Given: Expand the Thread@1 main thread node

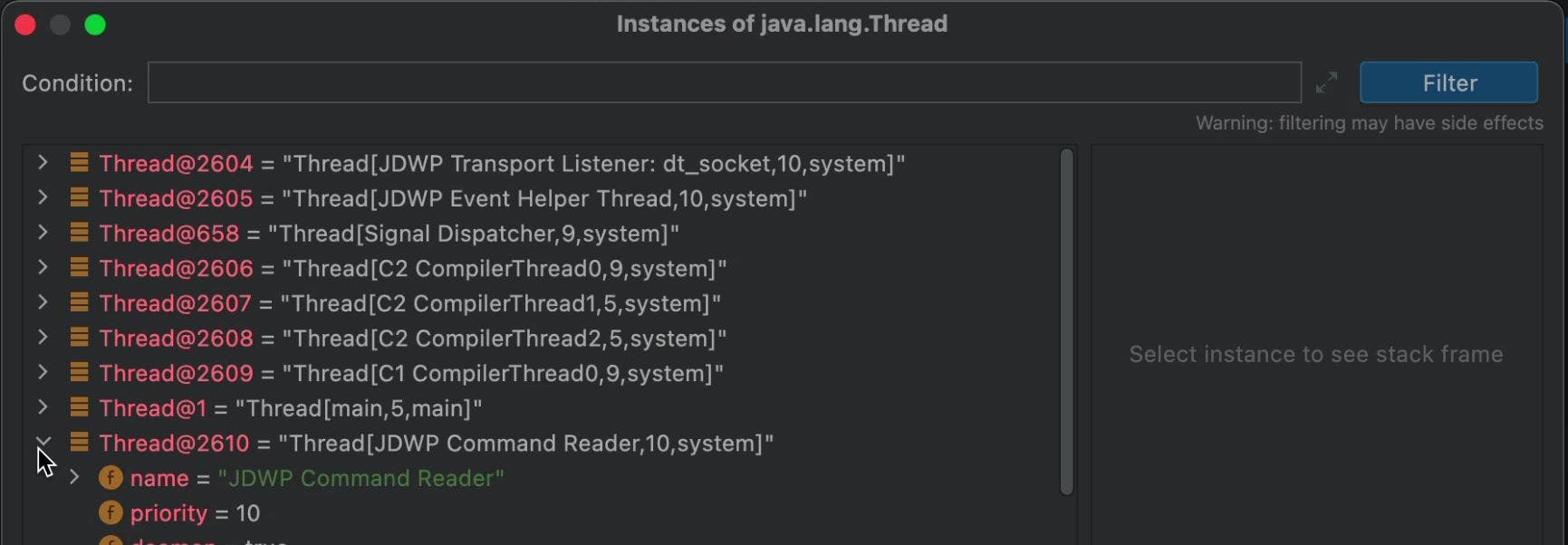Looking at the screenshot, I should [x=43, y=407].
